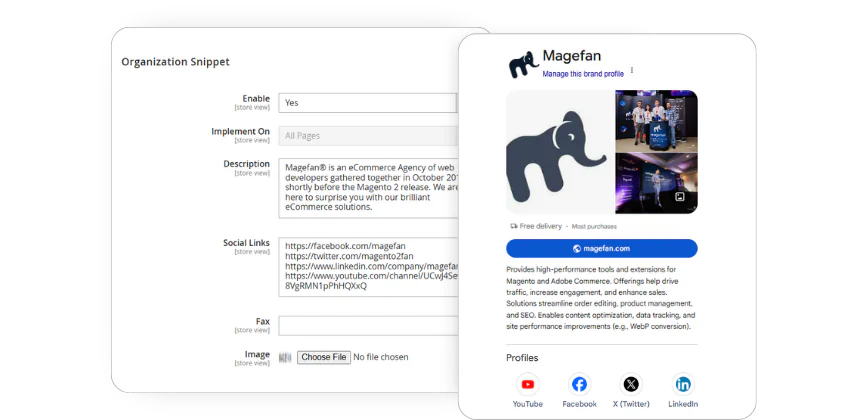Click the X (Twitter) profile icon
Viewport: 850px width, 420px height.
coord(631,385)
